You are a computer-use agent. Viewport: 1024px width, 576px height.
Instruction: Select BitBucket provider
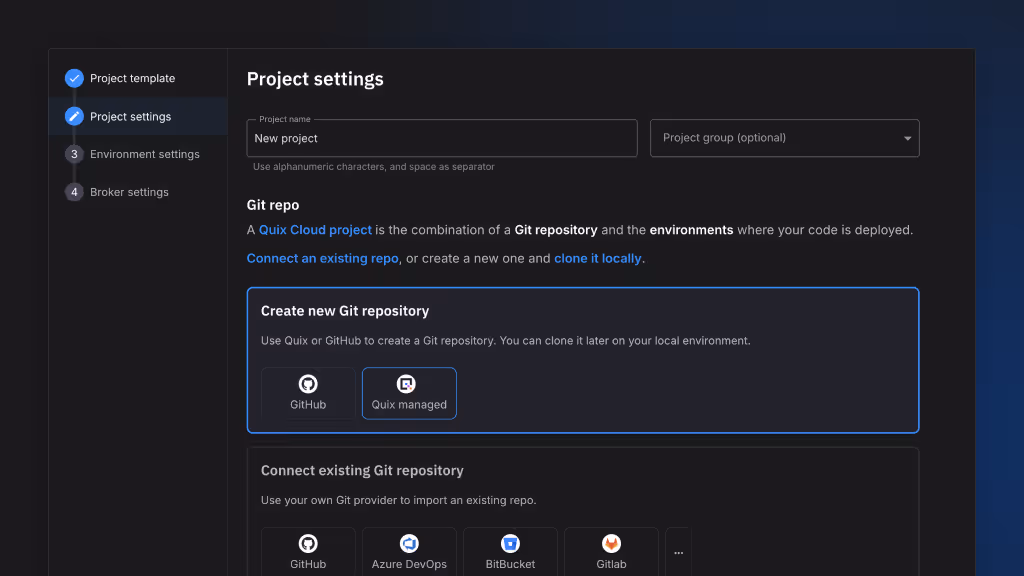(x=510, y=552)
